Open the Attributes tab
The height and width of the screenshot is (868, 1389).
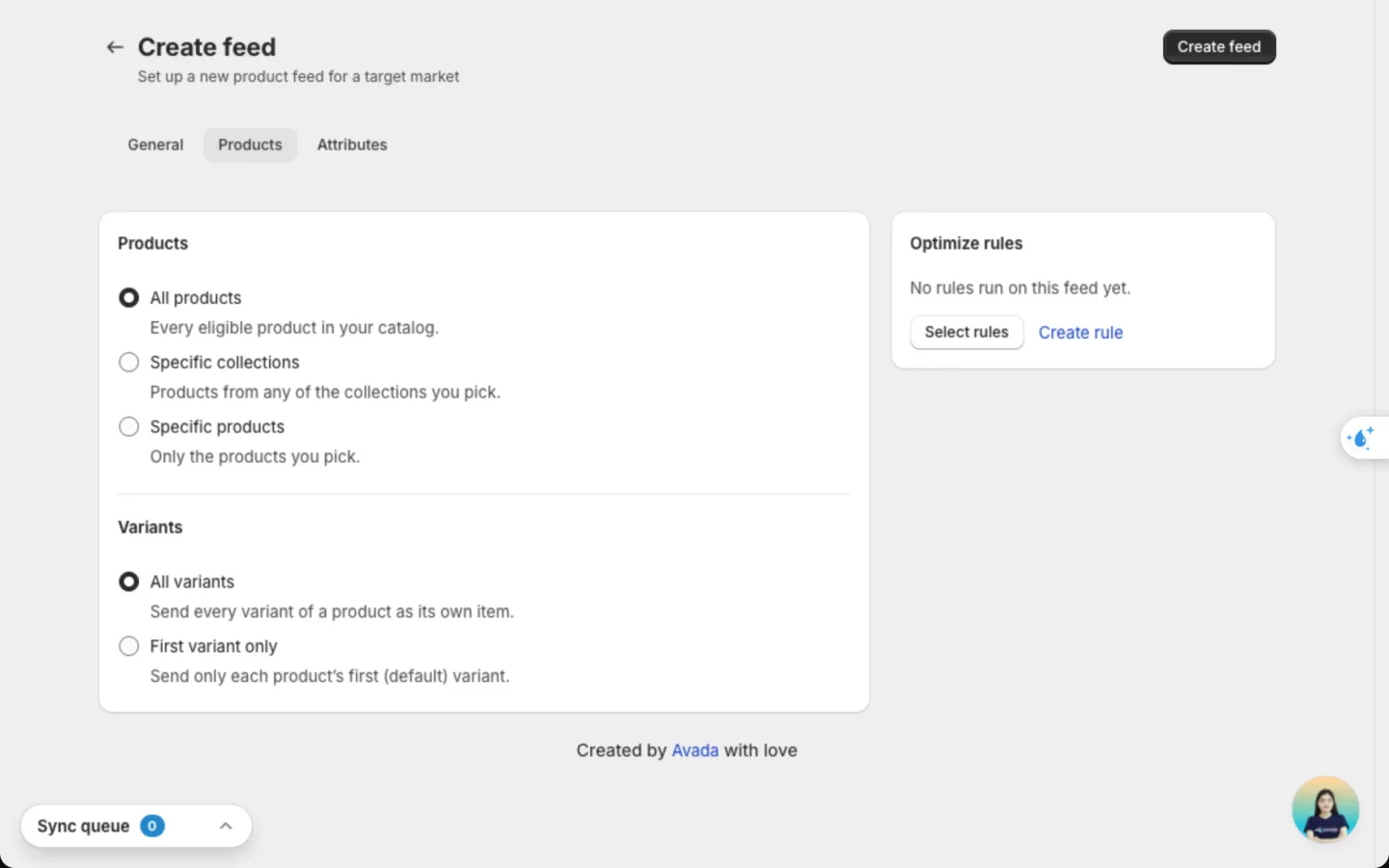352,145
